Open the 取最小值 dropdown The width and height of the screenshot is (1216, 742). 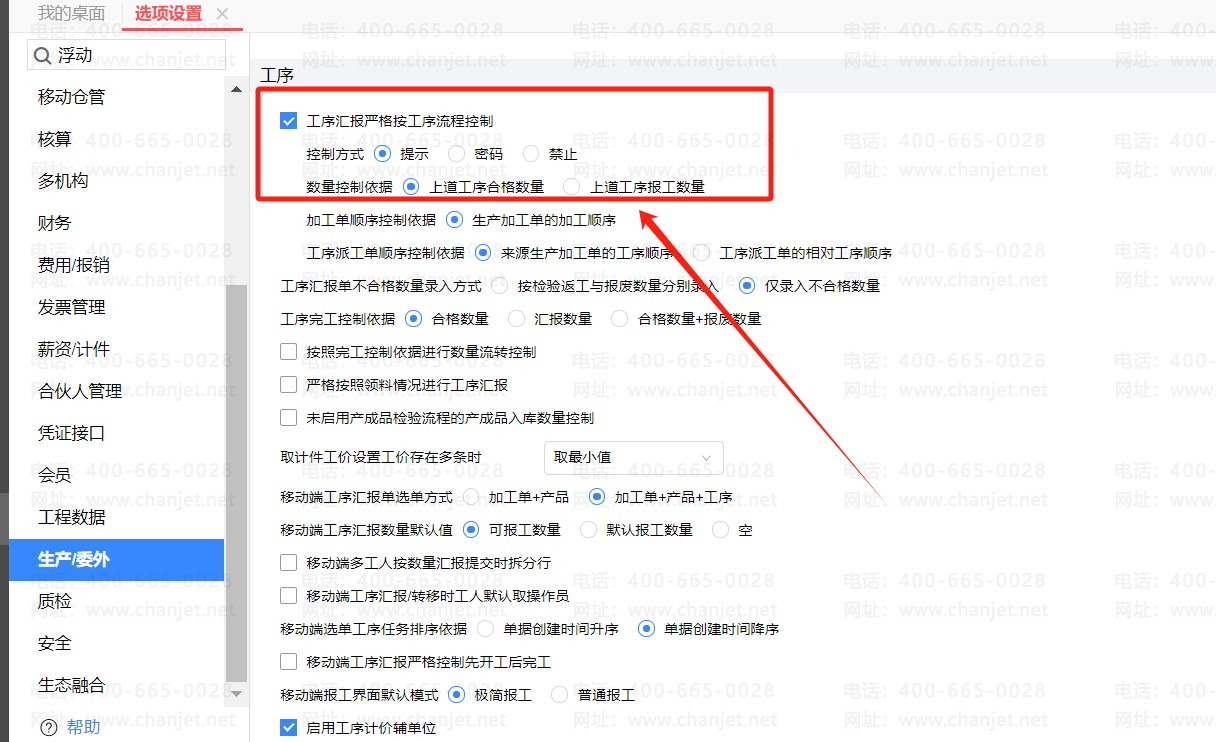pyautogui.click(x=633, y=458)
